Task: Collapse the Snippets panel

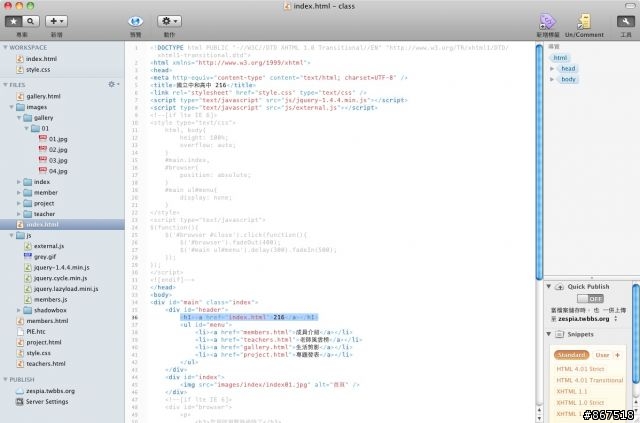Action: coord(549,334)
